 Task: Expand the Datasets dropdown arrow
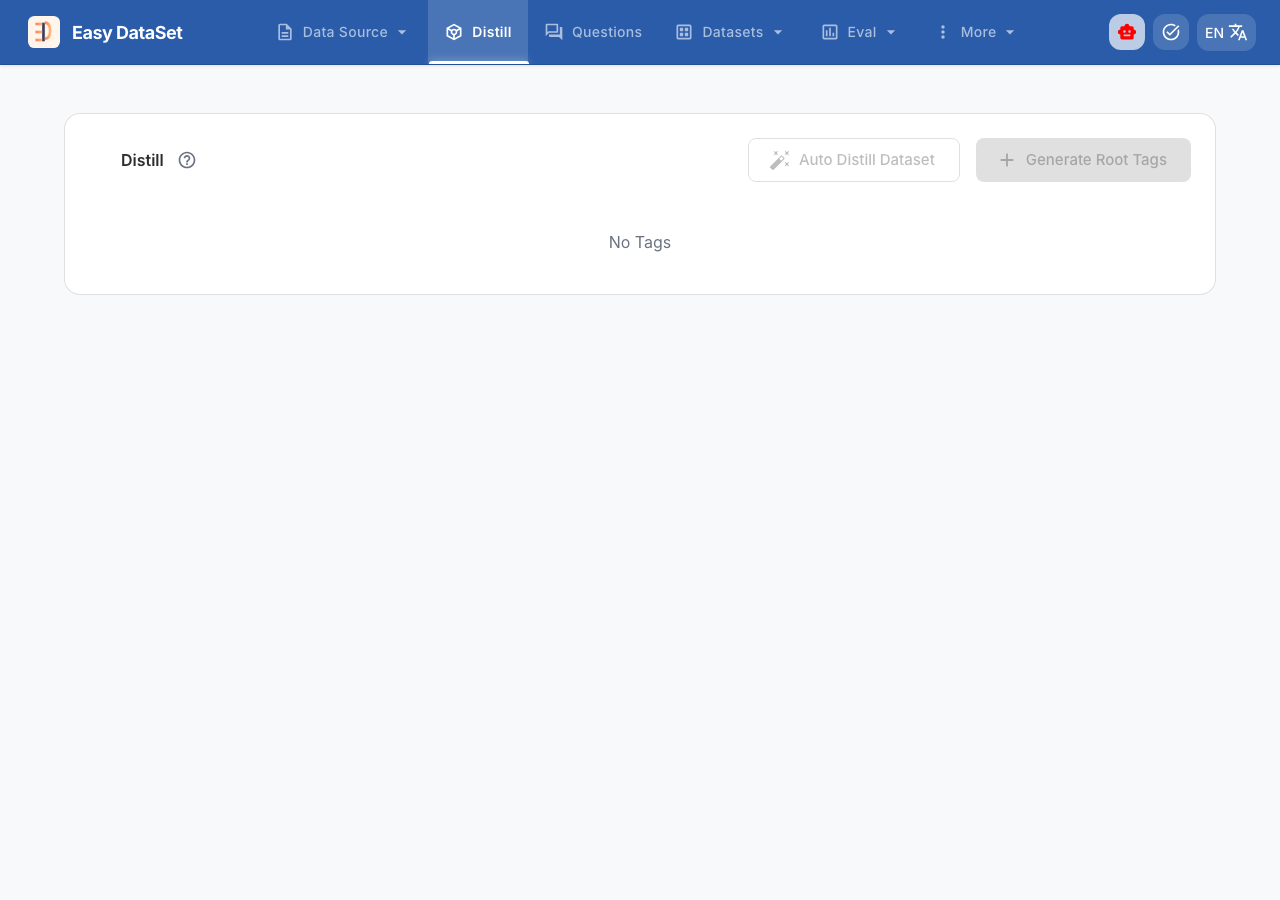pyautogui.click(x=778, y=32)
